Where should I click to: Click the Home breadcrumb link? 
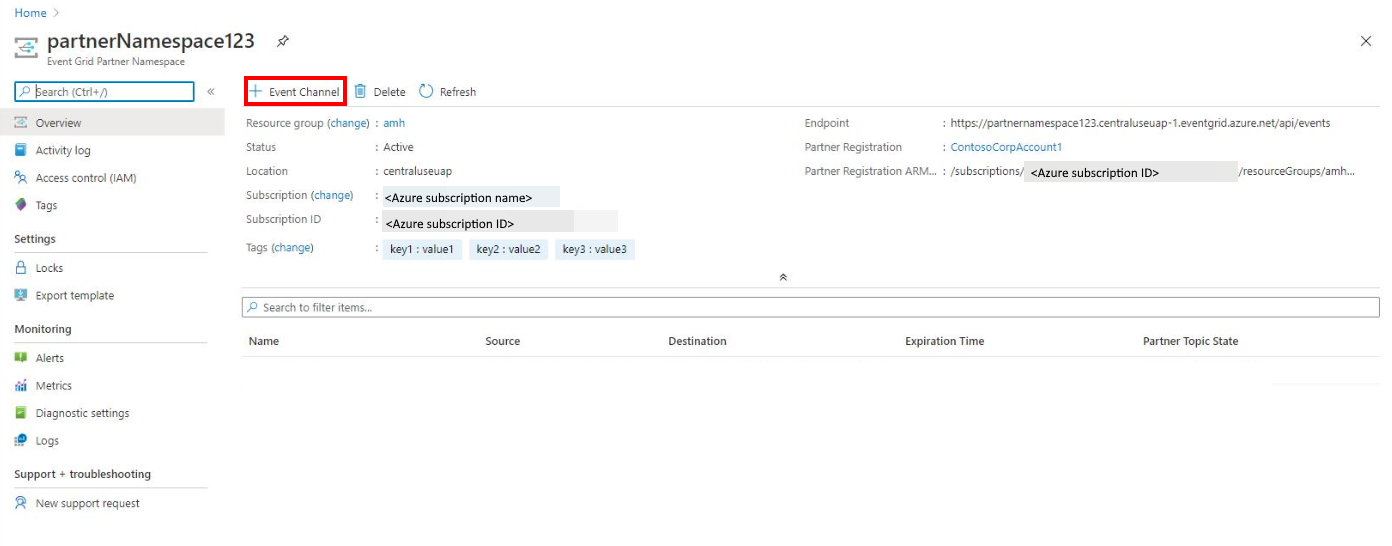click(x=30, y=13)
